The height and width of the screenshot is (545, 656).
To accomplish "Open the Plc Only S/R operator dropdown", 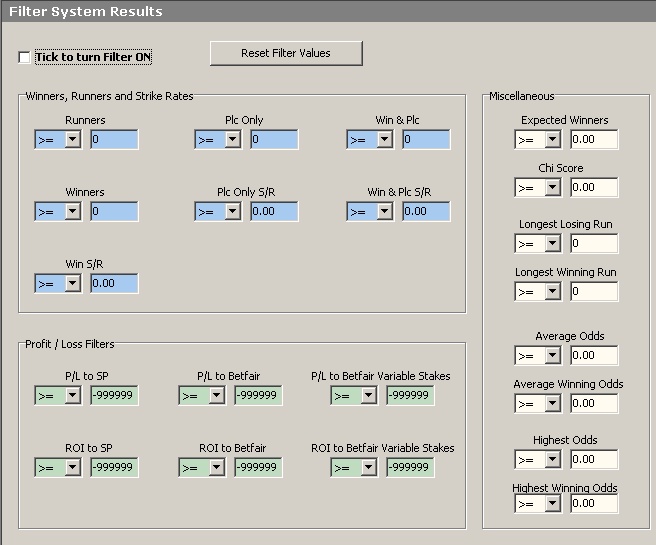I will pyautogui.click(x=218, y=212).
